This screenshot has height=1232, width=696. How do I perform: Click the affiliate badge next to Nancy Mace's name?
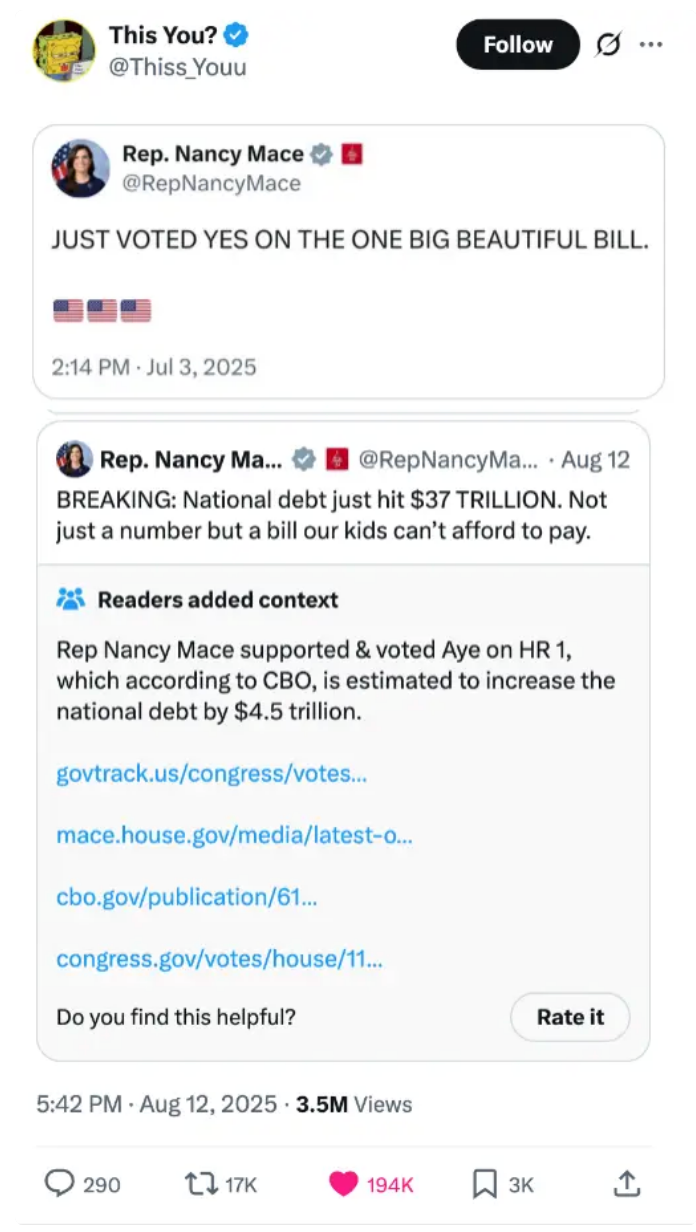pos(351,154)
